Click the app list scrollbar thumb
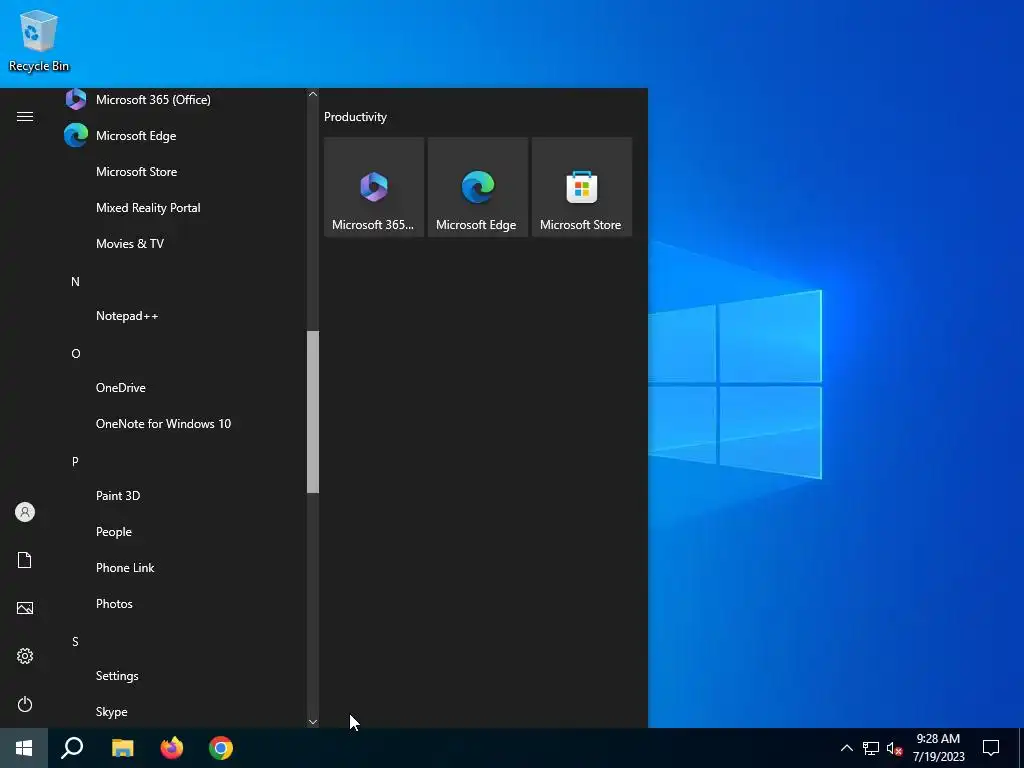 coord(313,411)
